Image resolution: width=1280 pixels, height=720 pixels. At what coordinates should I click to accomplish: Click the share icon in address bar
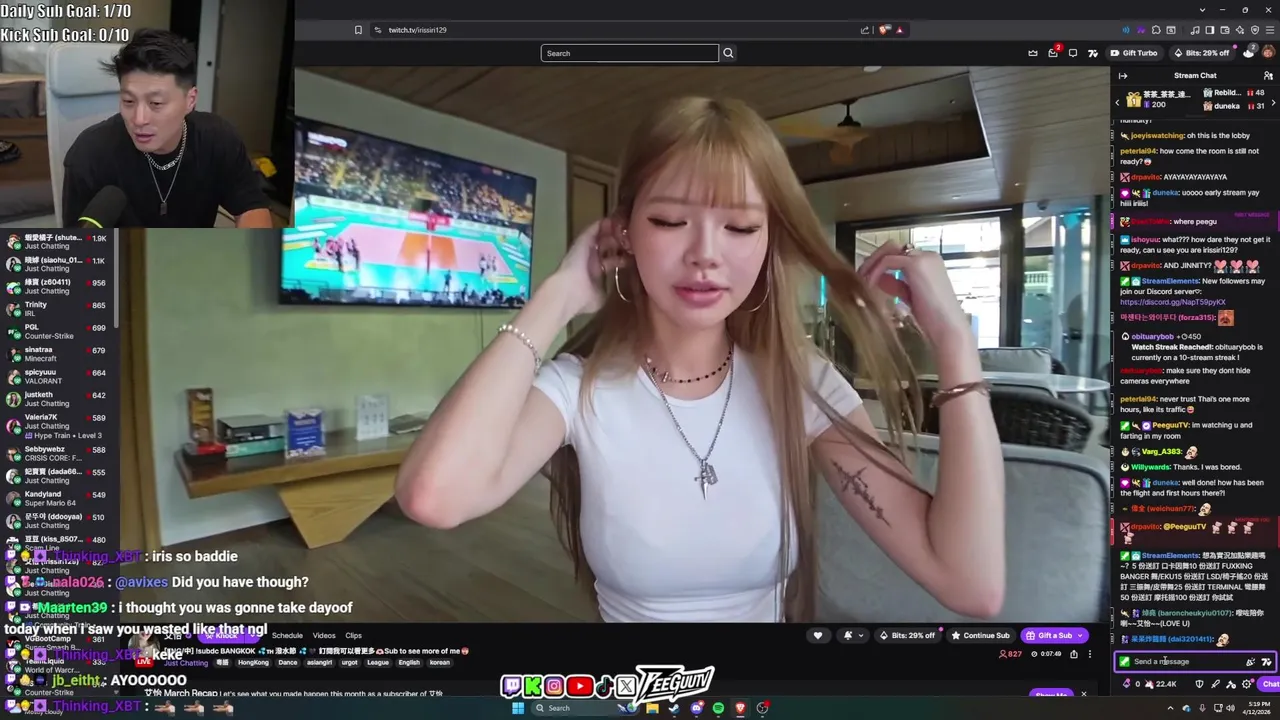pyautogui.click(x=865, y=30)
